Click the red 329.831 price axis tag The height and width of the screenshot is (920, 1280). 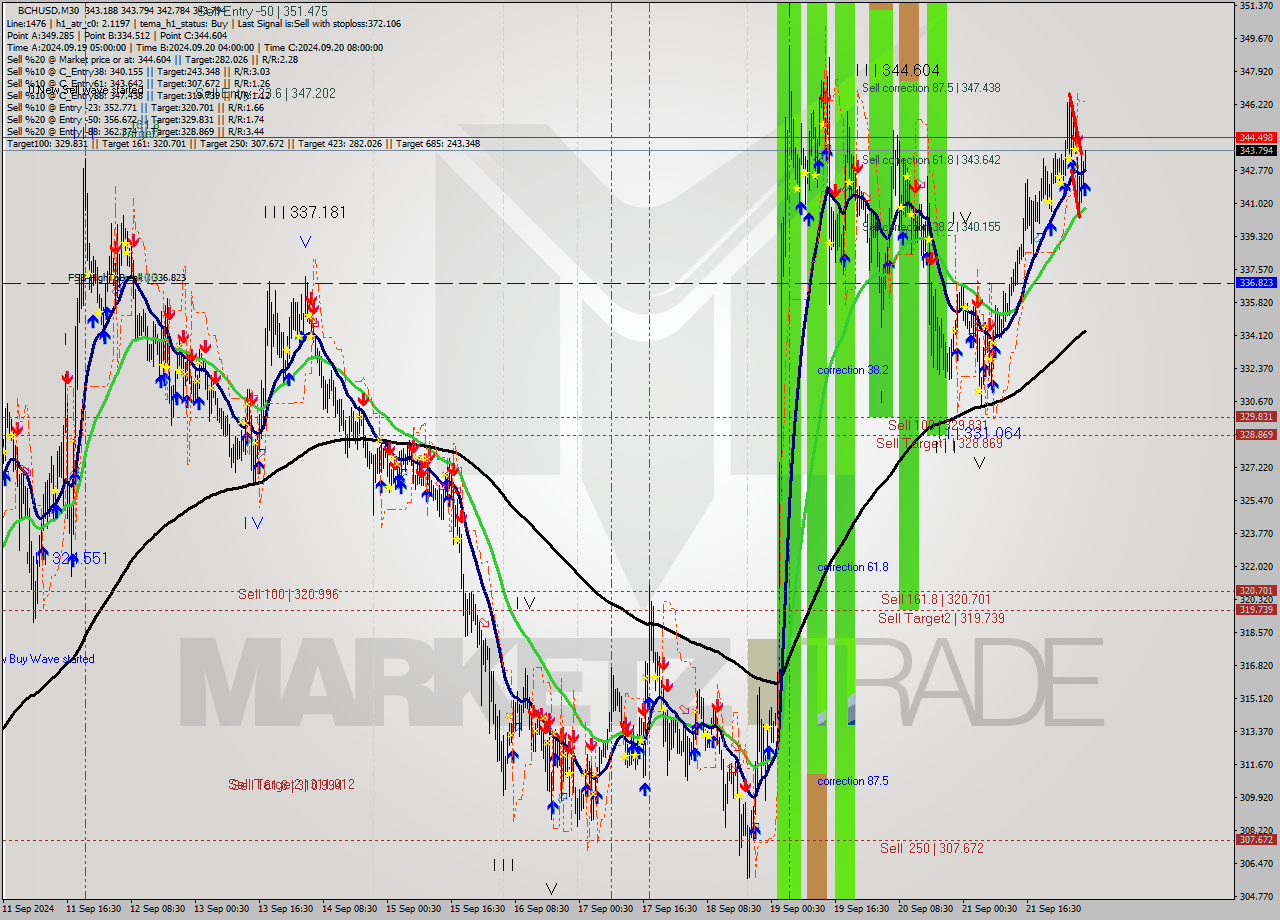[x=1256, y=417]
